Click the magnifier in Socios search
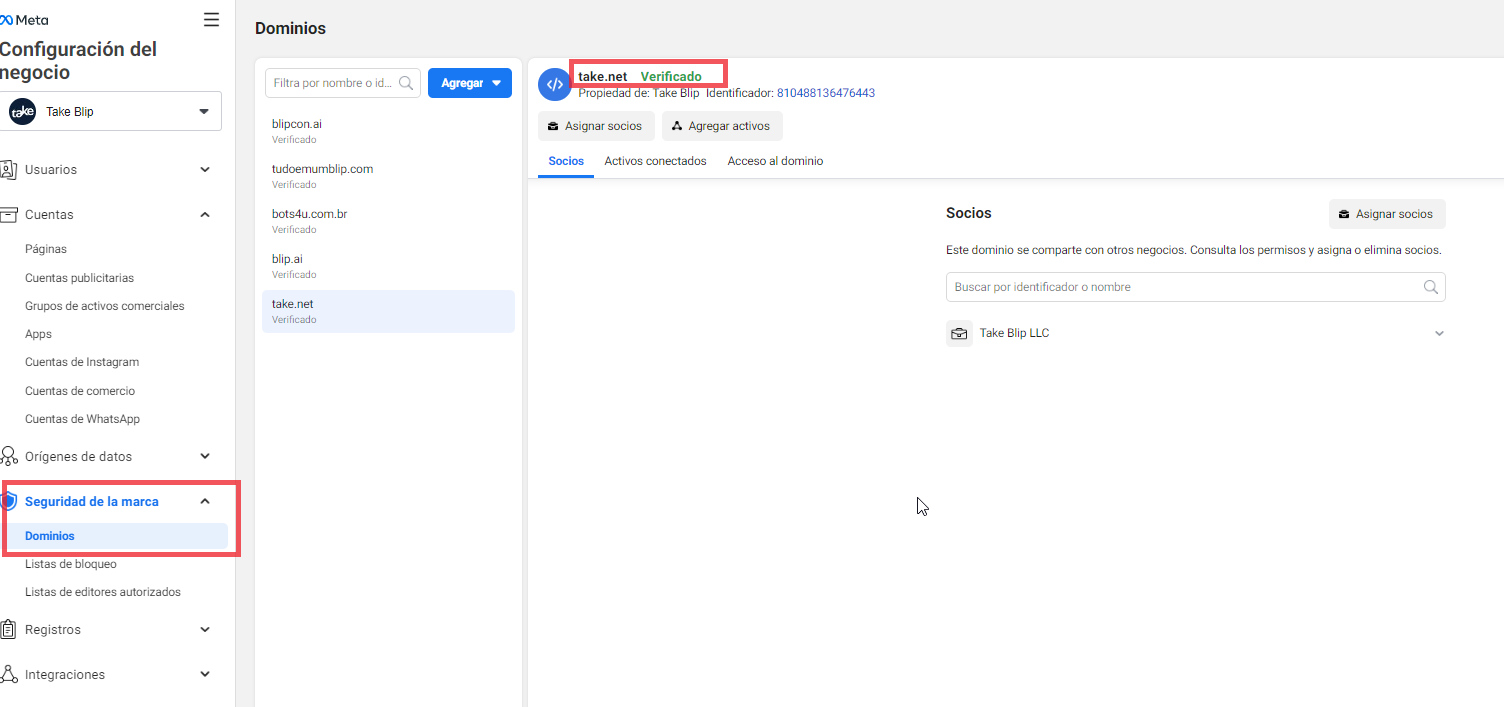The image size is (1504, 707). [x=1431, y=287]
